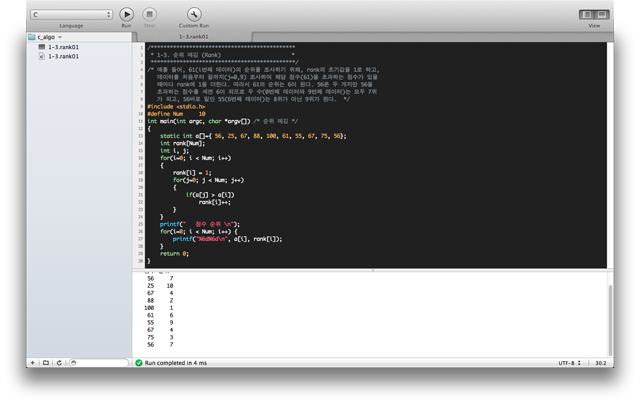This screenshot has height=404, width=640.
Task: Refresh the file list
Action: pyautogui.click(x=59, y=362)
